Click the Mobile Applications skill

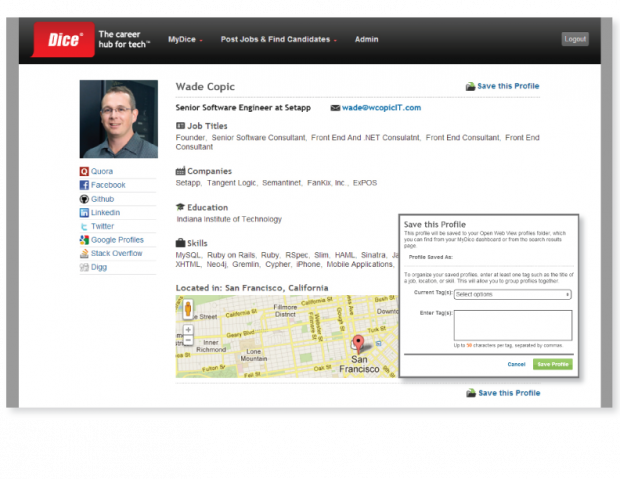359,264
